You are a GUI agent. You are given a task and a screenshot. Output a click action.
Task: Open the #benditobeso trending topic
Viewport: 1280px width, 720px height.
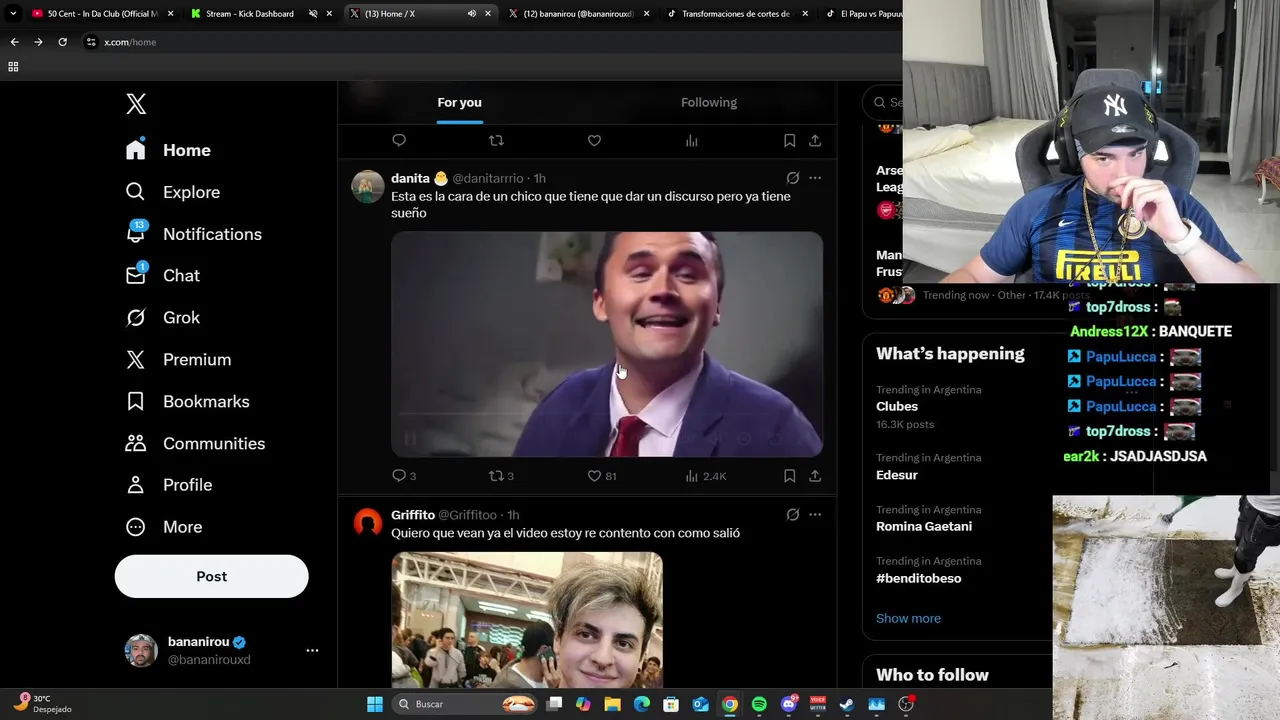coord(918,579)
